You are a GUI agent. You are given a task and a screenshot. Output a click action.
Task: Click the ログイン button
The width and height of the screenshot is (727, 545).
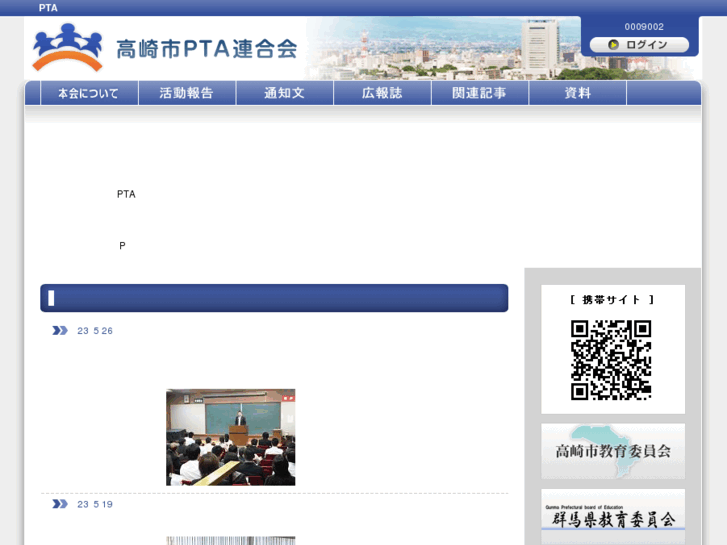pos(639,45)
